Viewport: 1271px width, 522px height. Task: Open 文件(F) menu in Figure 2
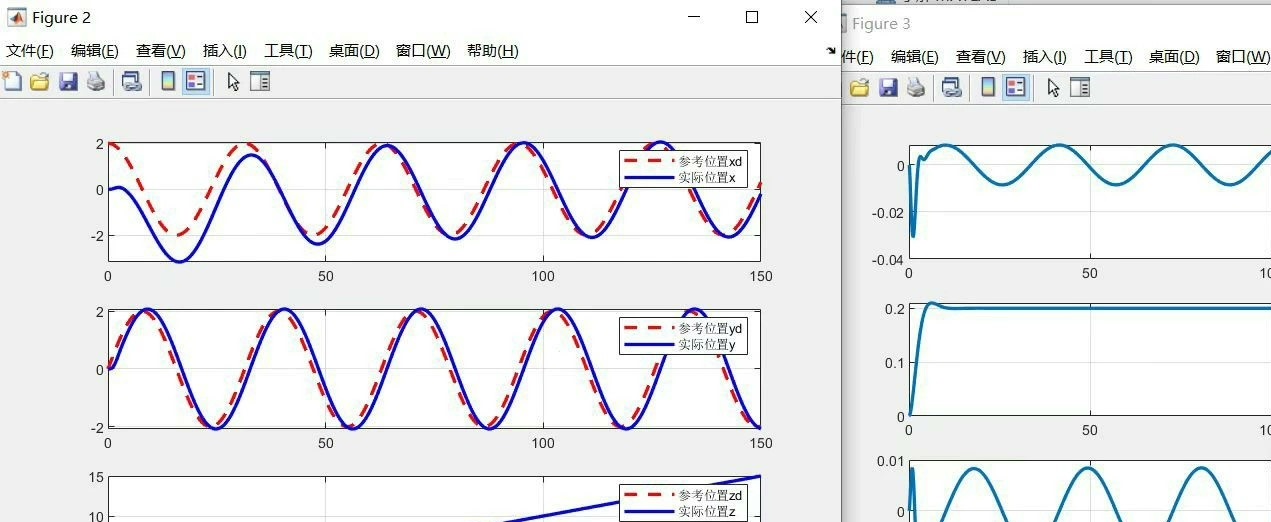[x=30, y=51]
